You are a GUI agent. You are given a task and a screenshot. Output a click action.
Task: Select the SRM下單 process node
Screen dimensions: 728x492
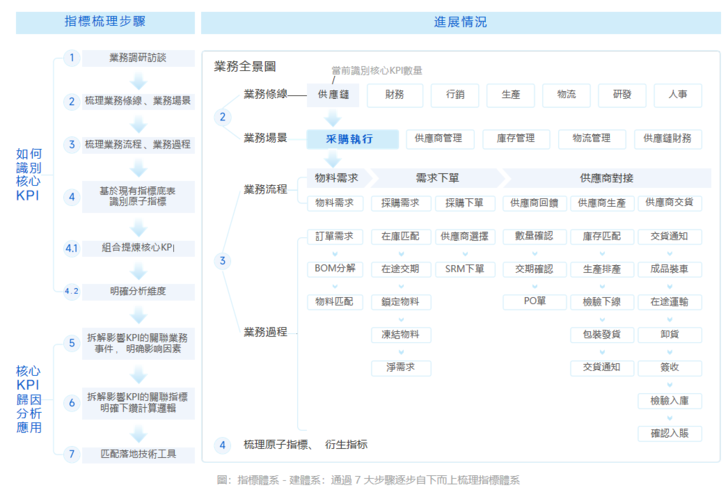coord(464,269)
